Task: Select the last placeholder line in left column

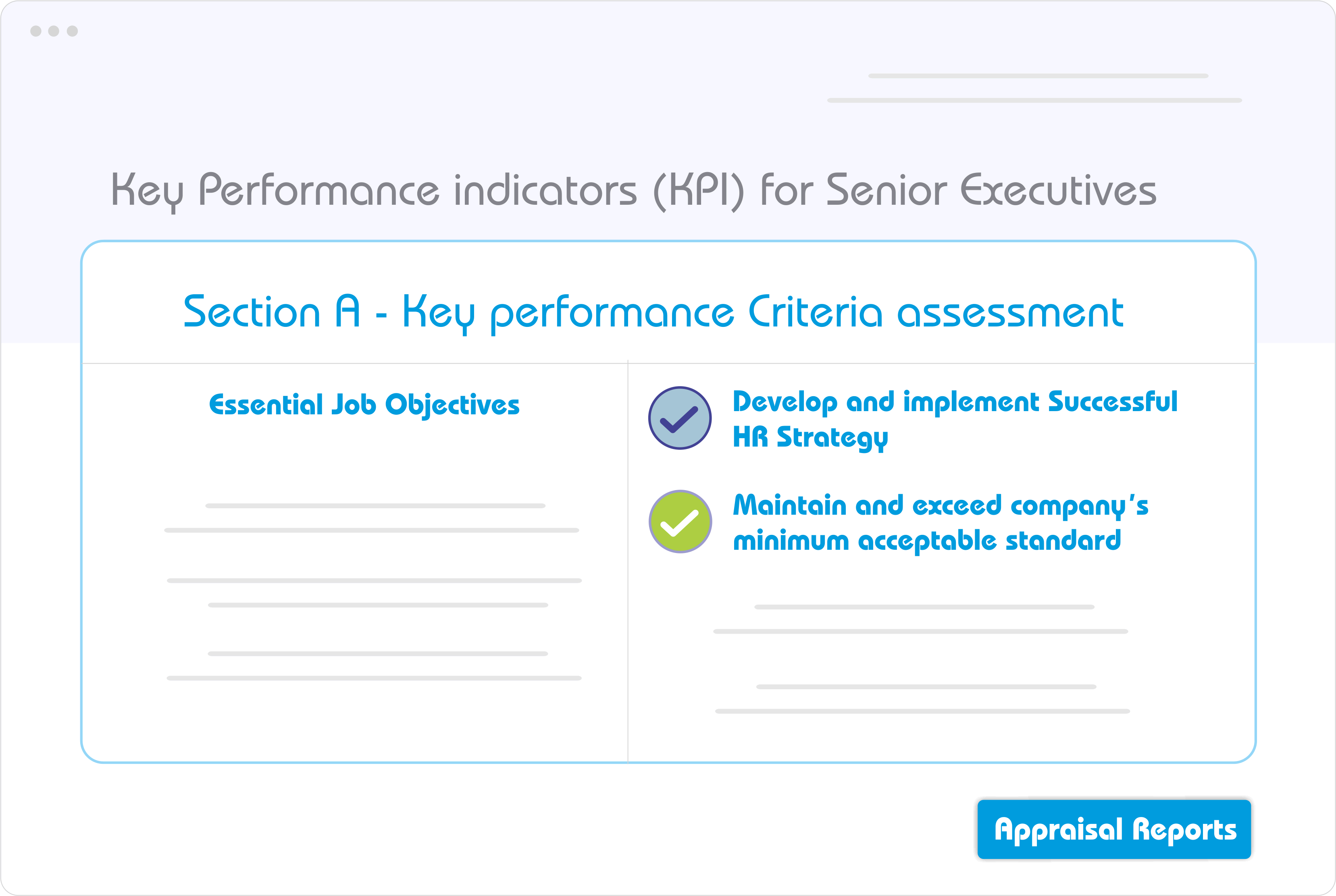Action: [x=374, y=678]
